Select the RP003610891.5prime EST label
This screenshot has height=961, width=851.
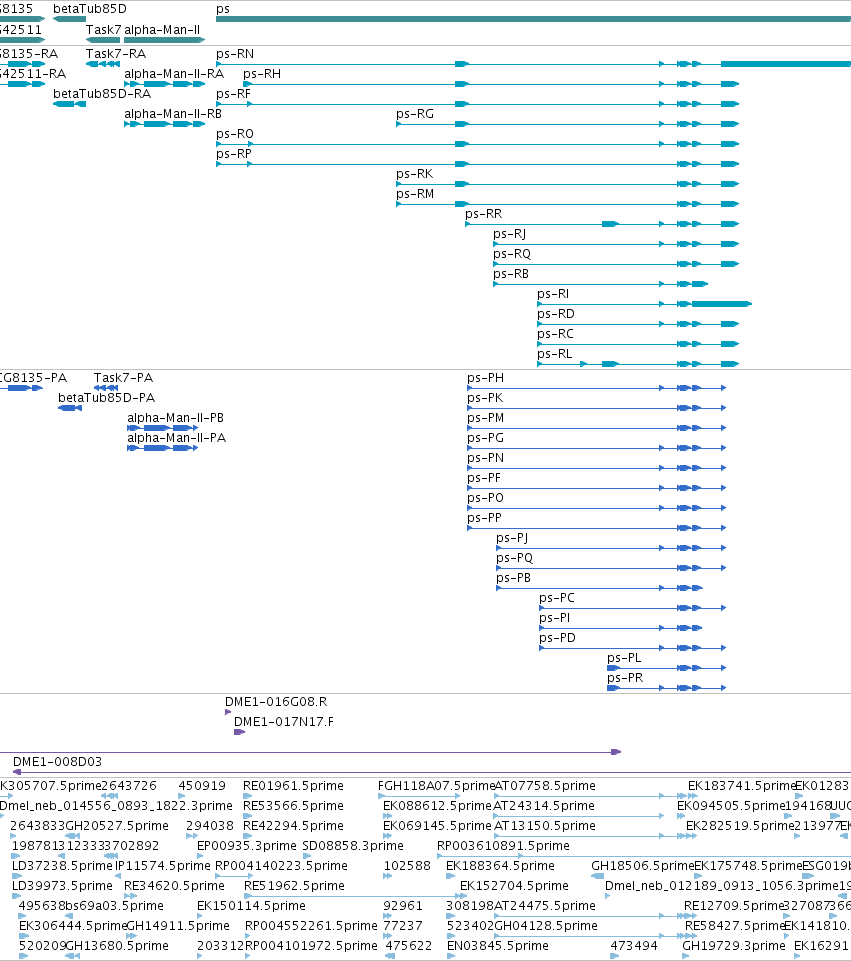click(504, 846)
